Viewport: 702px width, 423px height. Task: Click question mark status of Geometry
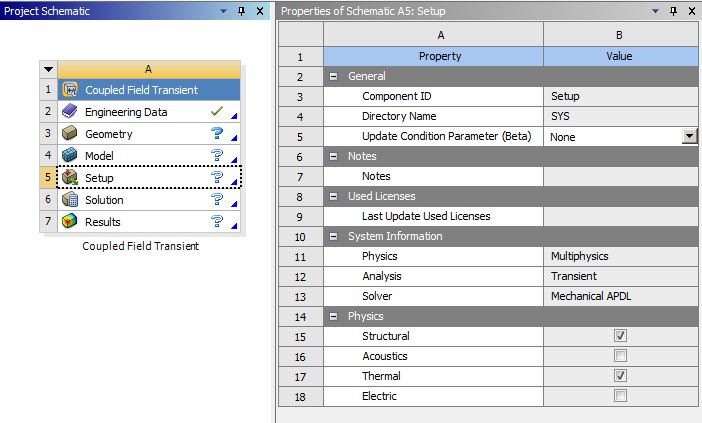pyautogui.click(x=217, y=133)
